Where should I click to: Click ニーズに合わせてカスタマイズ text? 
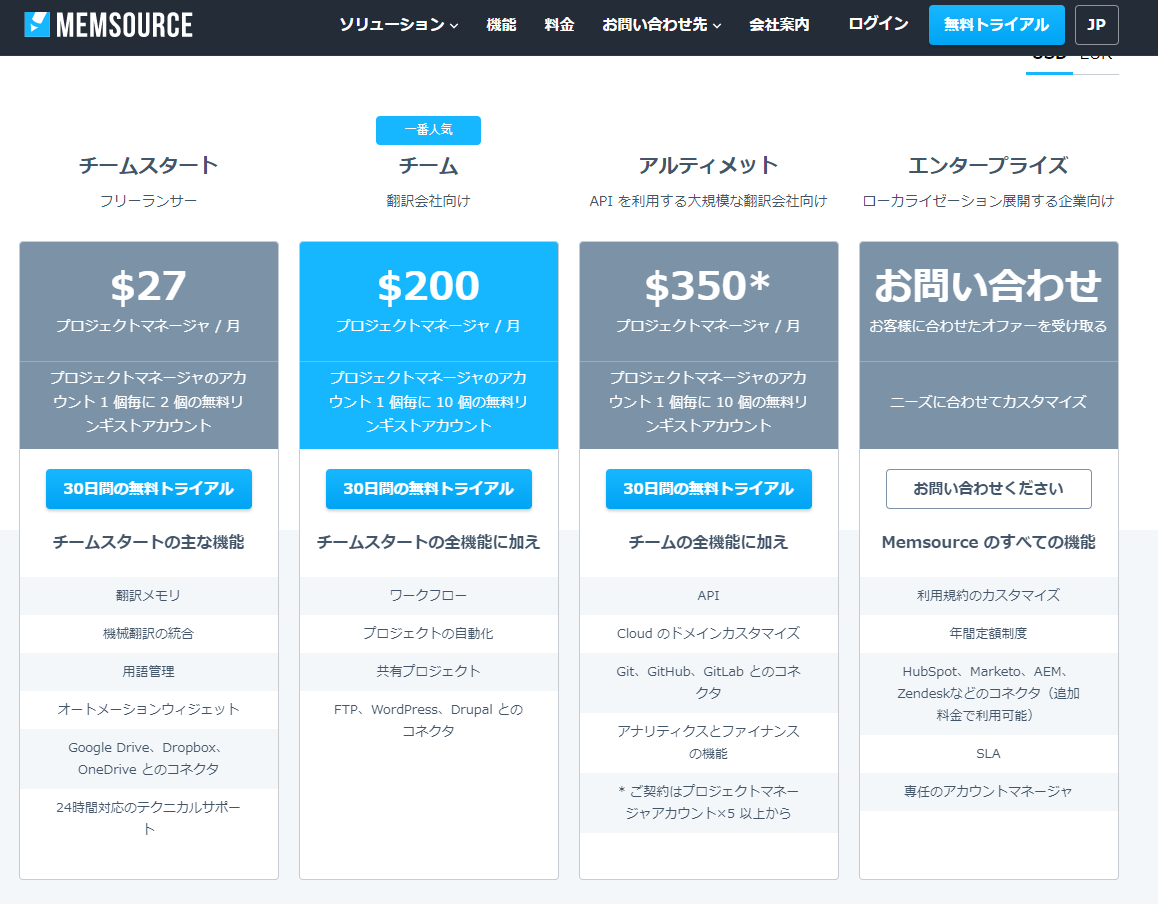988,402
